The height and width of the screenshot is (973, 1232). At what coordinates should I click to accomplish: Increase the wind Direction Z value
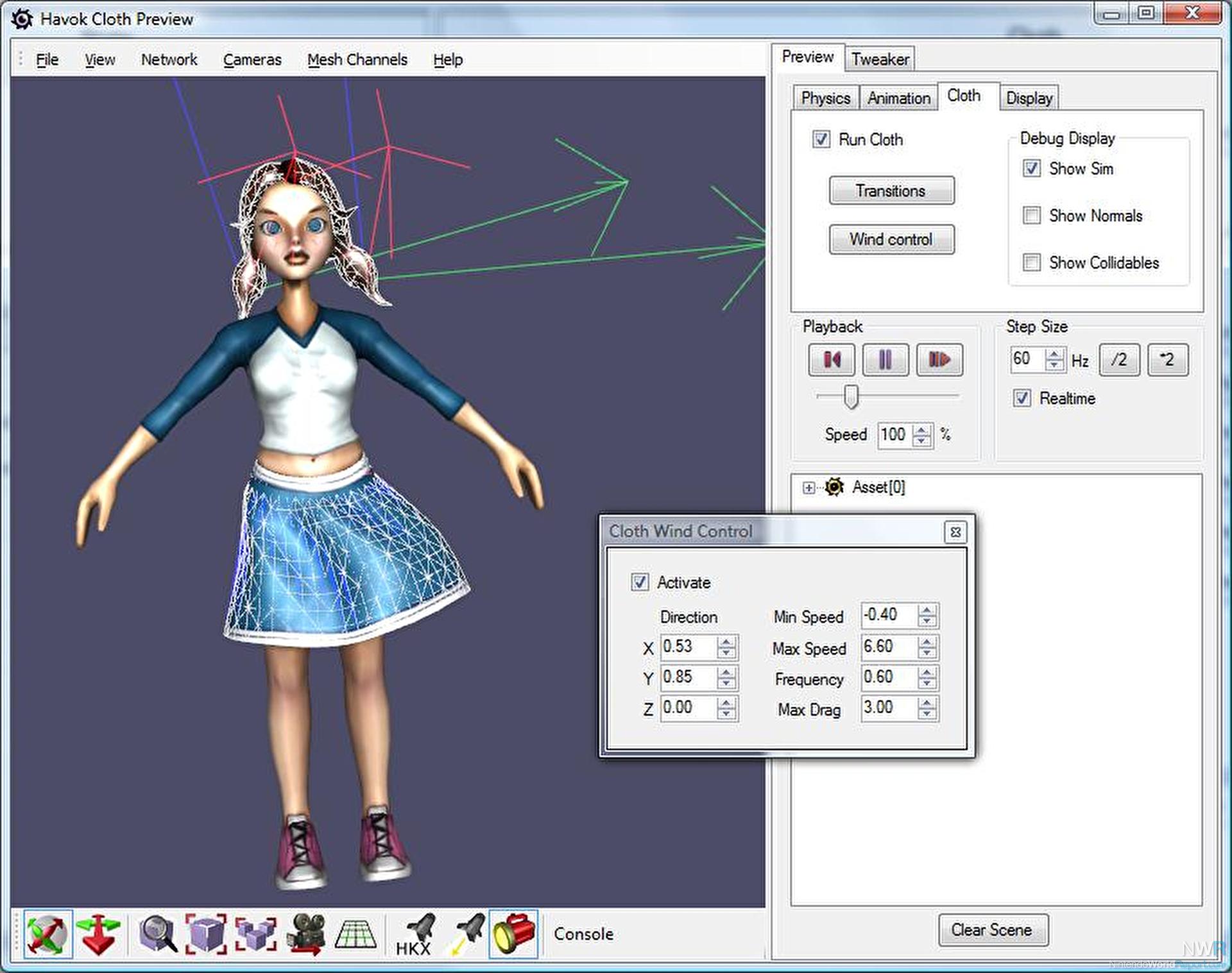(726, 702)
